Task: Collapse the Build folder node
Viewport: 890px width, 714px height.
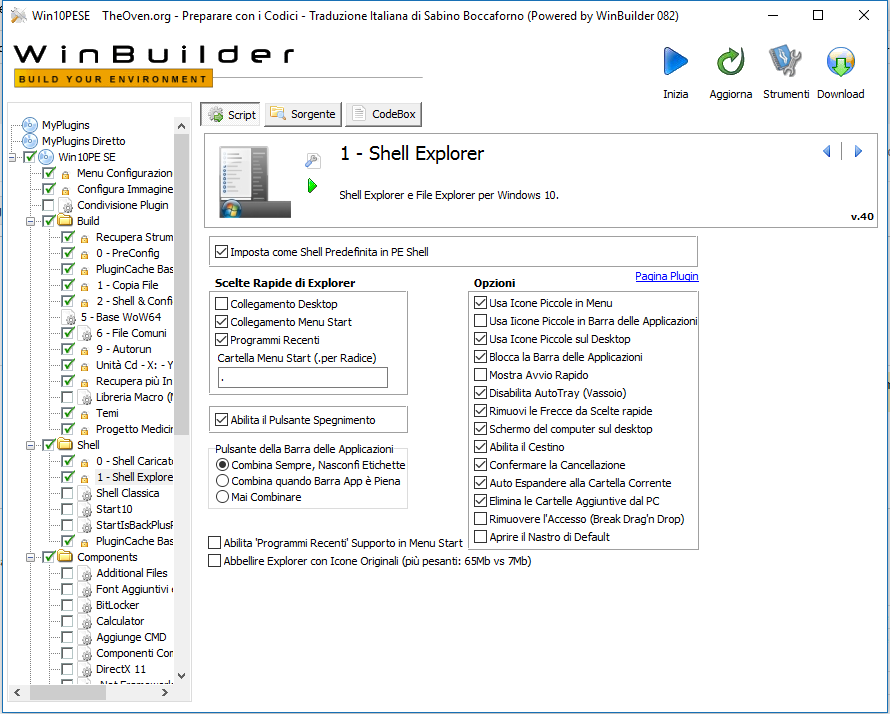Action: (x=31, y=221)
